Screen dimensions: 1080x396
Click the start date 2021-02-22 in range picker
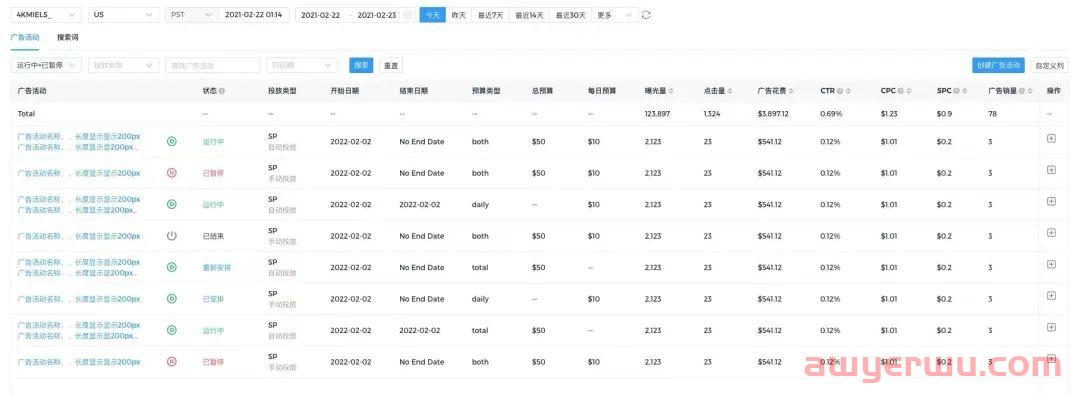coord(321,15)
